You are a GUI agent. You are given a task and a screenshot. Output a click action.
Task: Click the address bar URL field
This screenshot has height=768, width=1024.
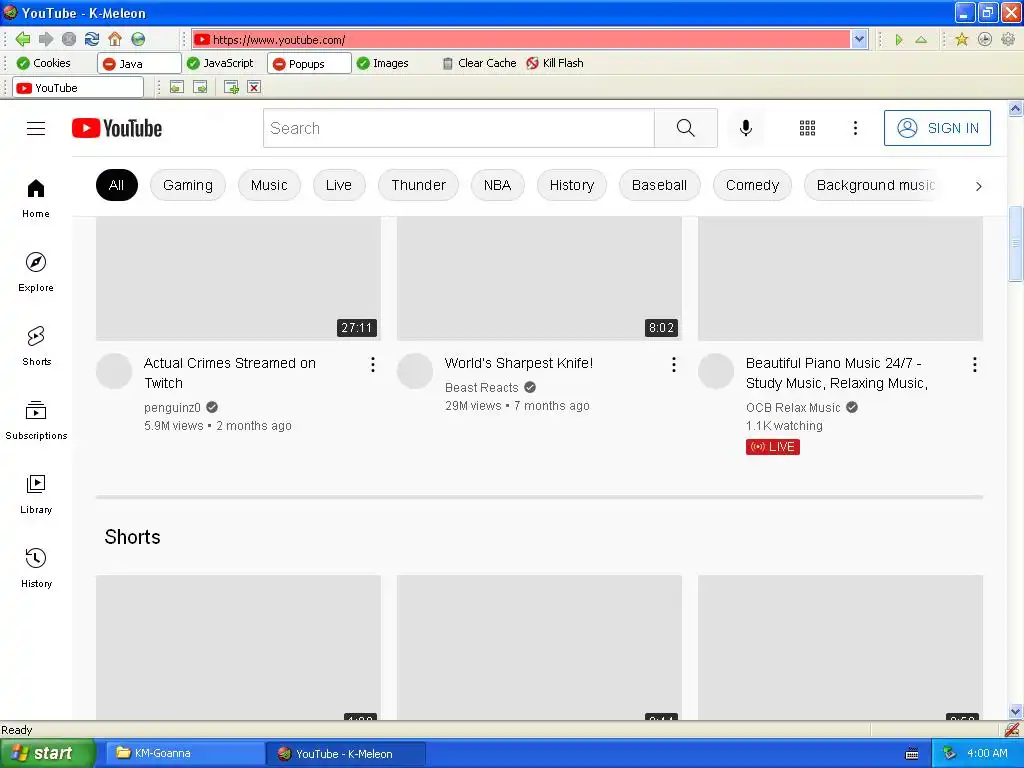pyautogui.click(x=521, y=39)
